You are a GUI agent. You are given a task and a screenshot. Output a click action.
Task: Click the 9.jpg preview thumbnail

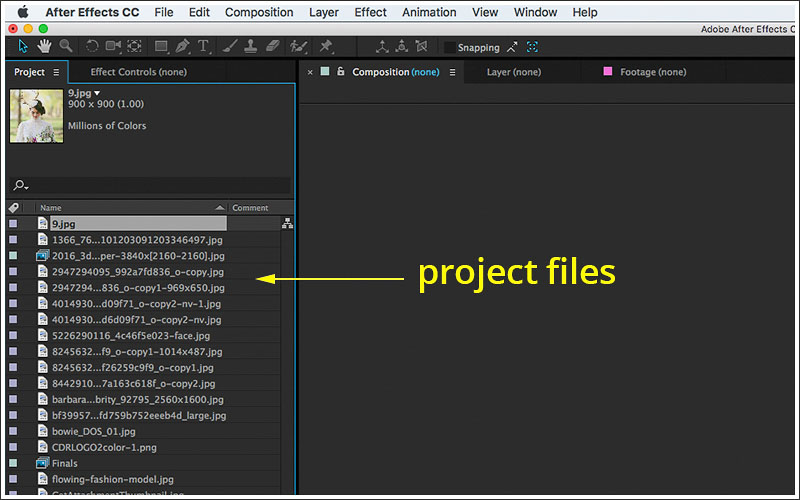36,116
